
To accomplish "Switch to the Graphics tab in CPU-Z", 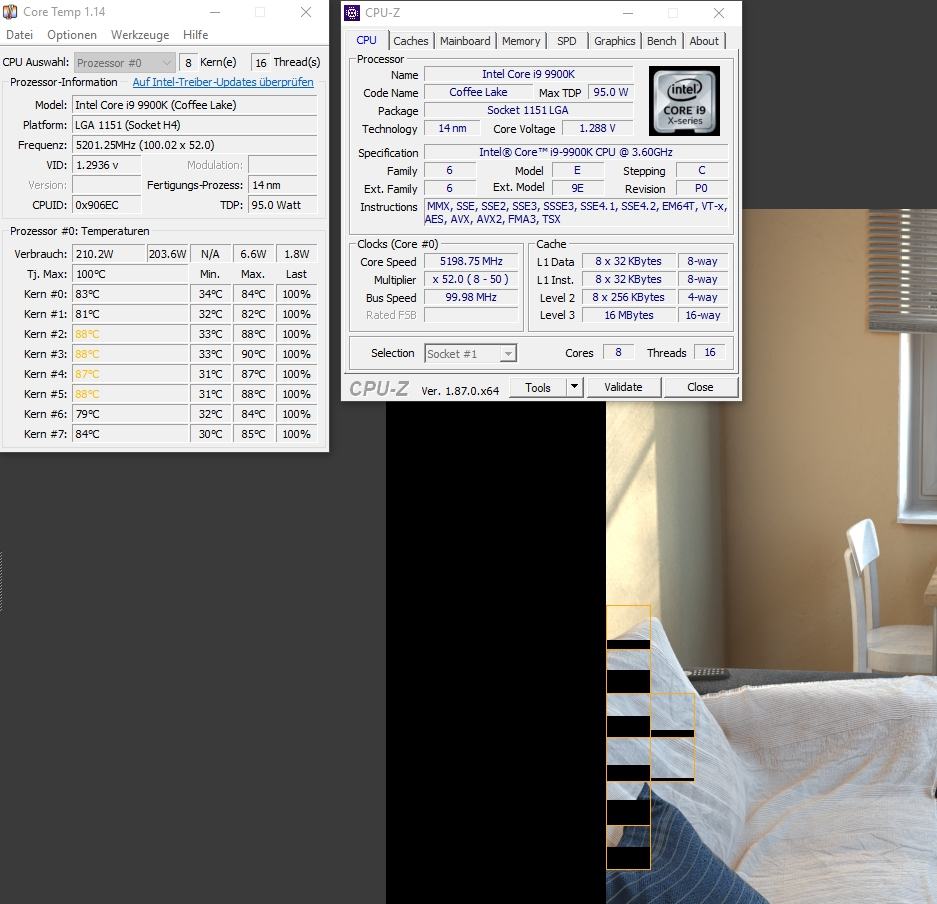I will pyautogui.click(x=614, y=41).
